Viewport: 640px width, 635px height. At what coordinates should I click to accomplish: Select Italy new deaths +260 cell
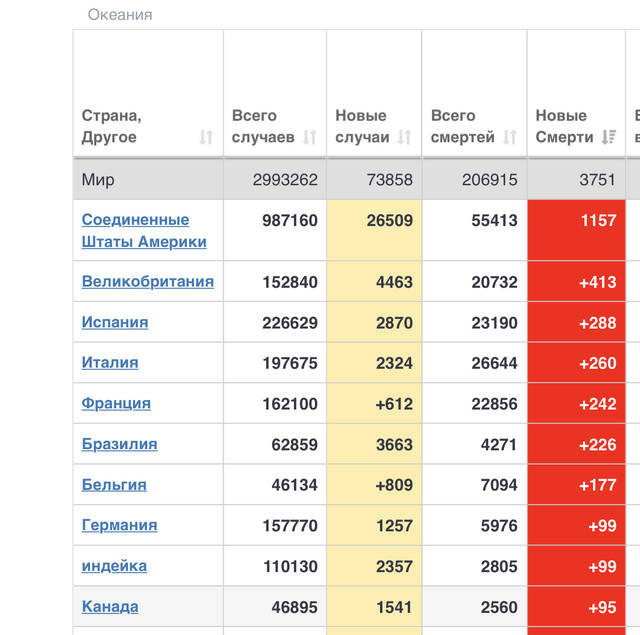click(576, 363)
